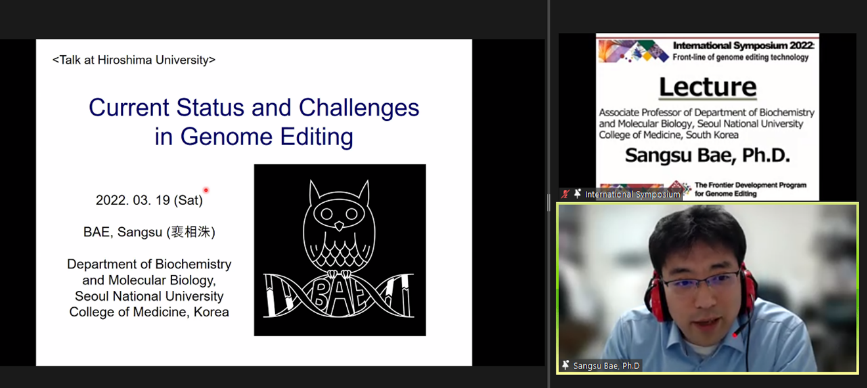
Task: Click pin icon next to Sangsu Bae name
Action: pos(566,365)
